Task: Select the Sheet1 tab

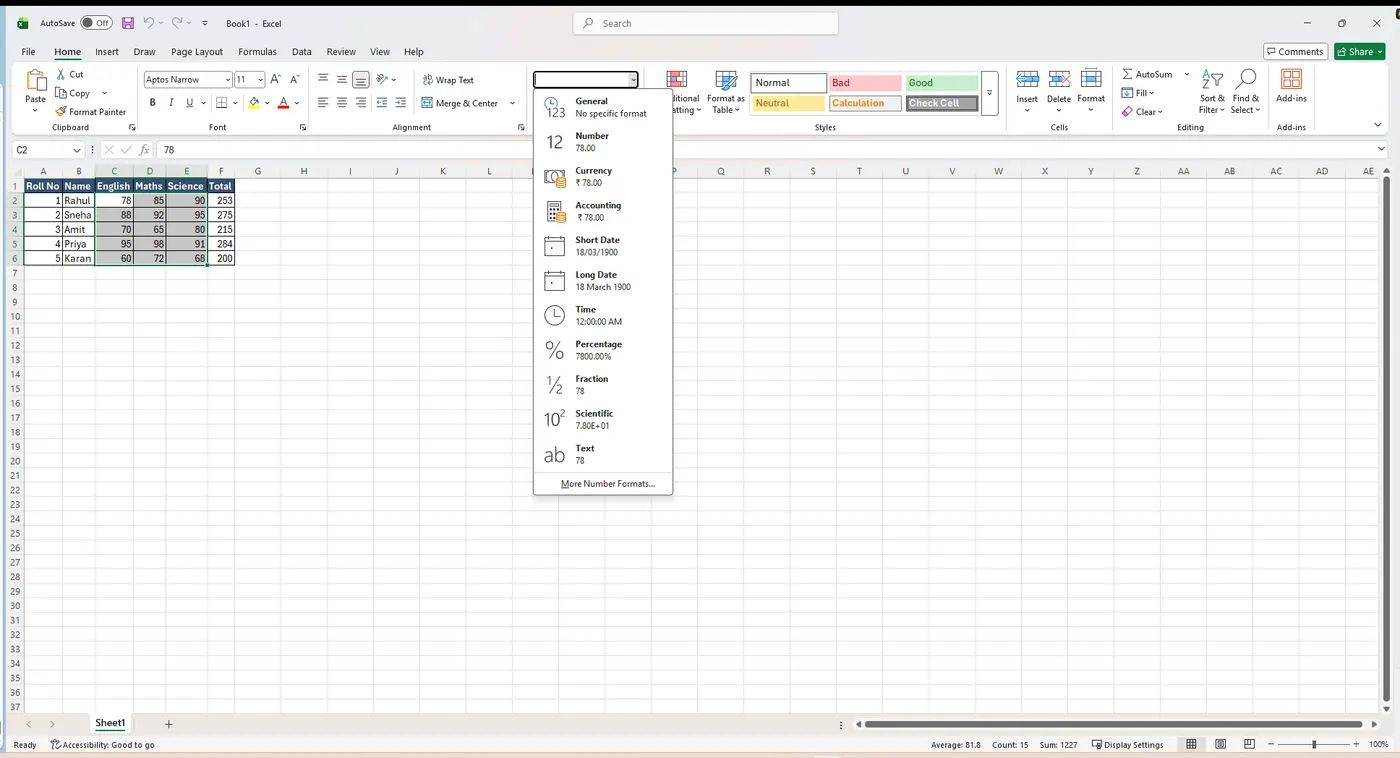Action: pyautogui.click(x=110, y=723)
